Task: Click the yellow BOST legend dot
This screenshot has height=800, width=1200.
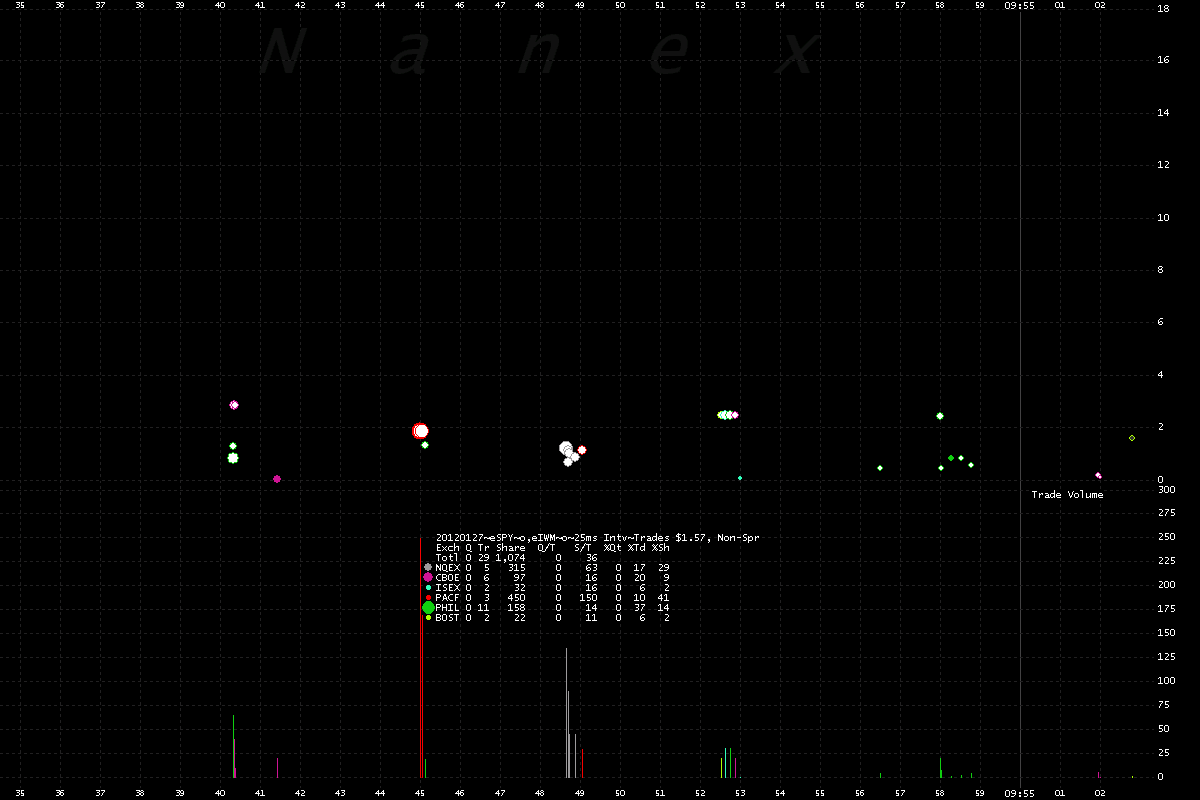Action: point(428,617)
